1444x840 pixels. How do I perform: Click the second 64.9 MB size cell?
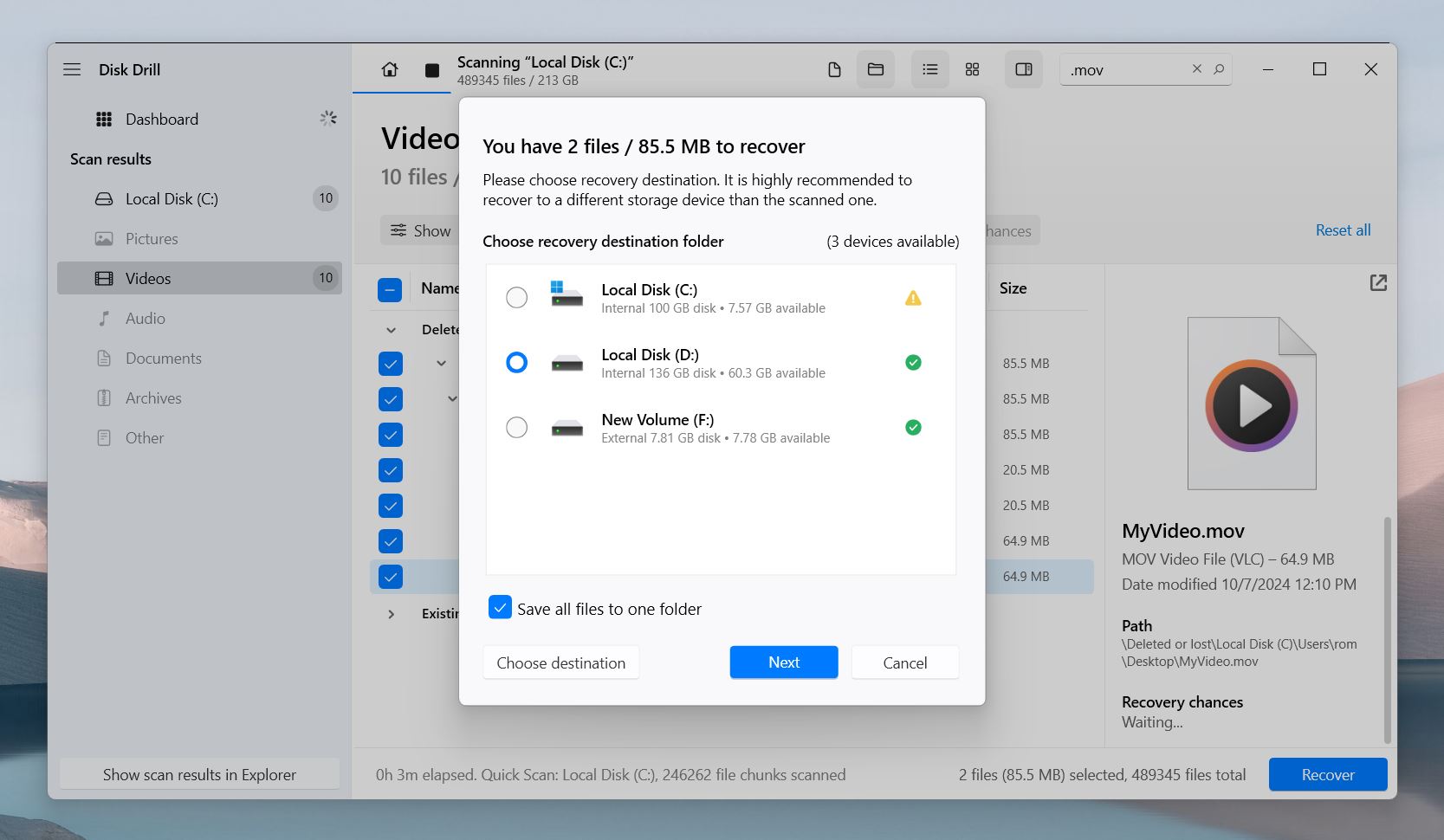(x=1026, y=577)
